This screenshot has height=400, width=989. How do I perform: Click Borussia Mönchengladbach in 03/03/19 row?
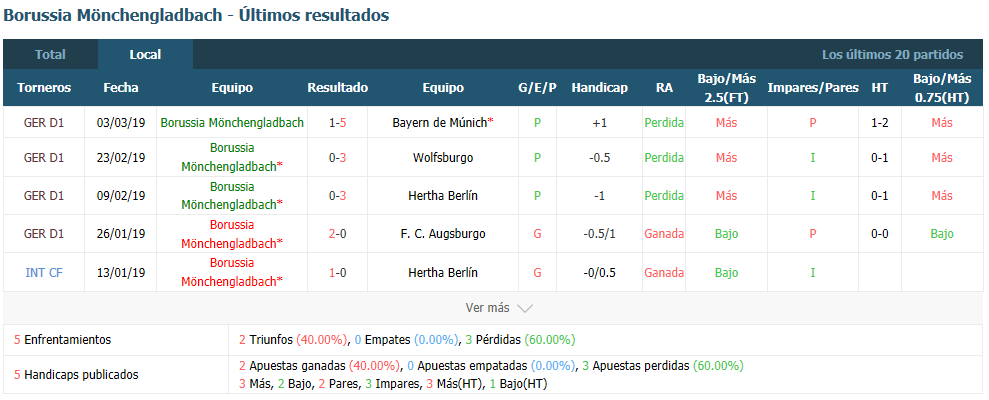232,123
